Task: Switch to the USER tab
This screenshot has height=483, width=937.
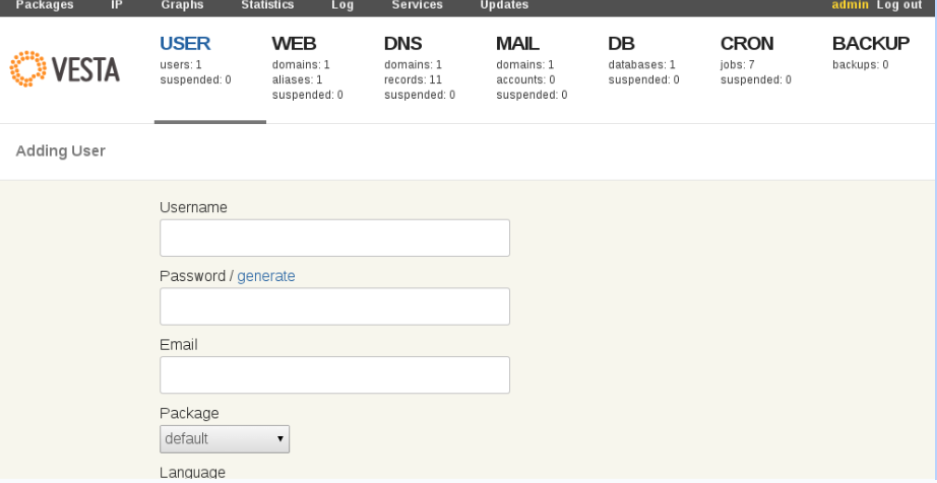Action: point(186,44)
